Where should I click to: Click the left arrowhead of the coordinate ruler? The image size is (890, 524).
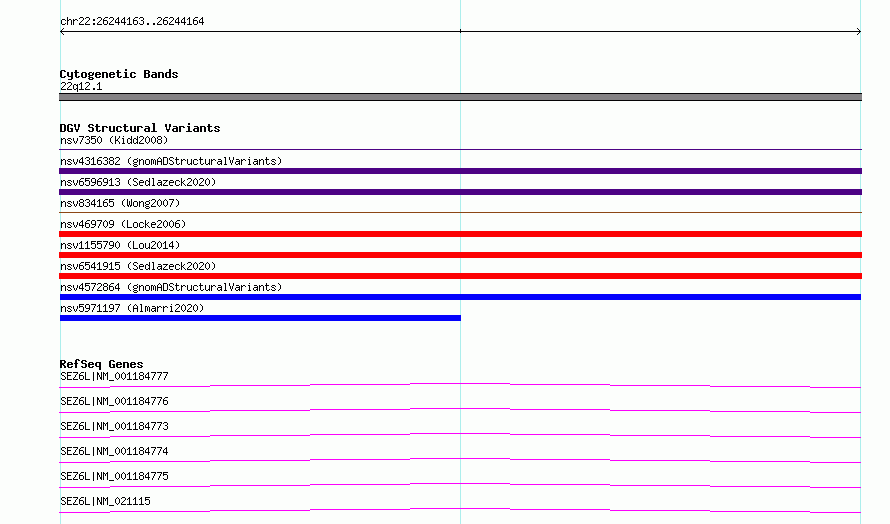click(62, 32)
